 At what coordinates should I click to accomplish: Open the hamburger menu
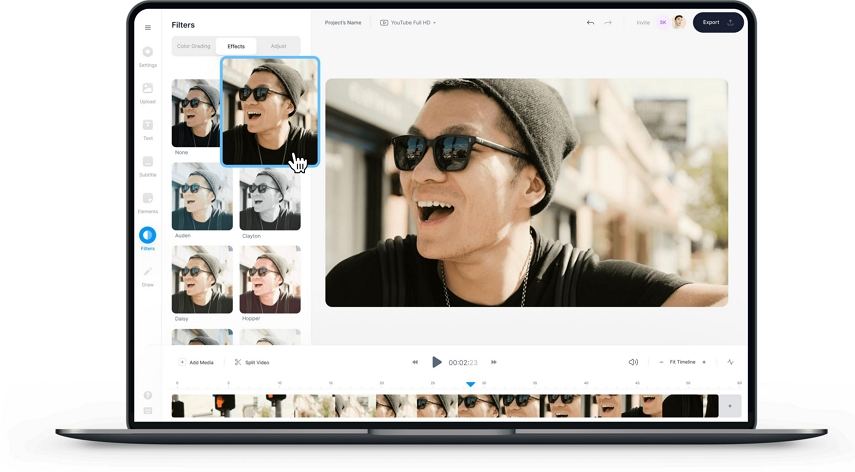[148, 27]
